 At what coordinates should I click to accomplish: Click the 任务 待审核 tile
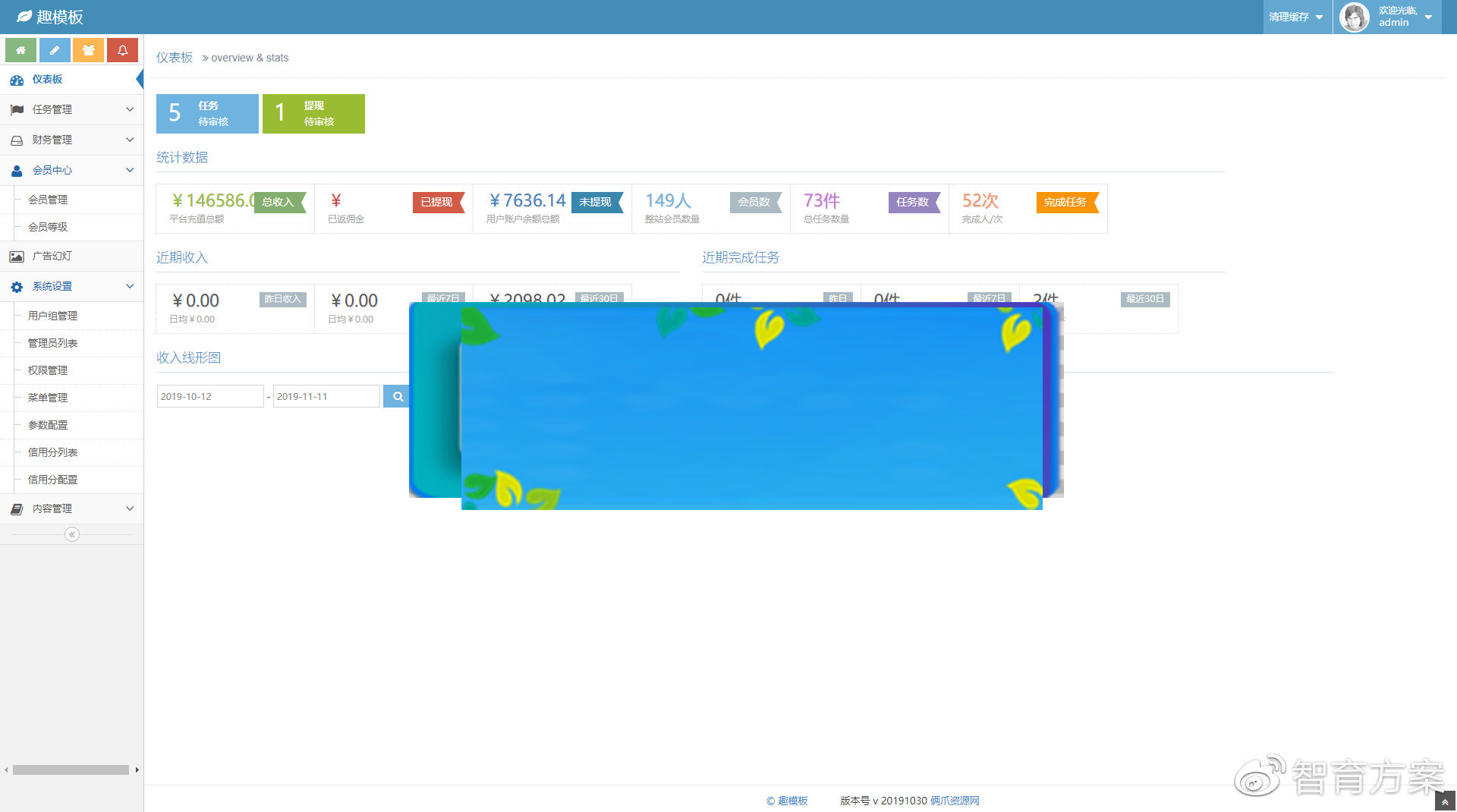point(207,114)
